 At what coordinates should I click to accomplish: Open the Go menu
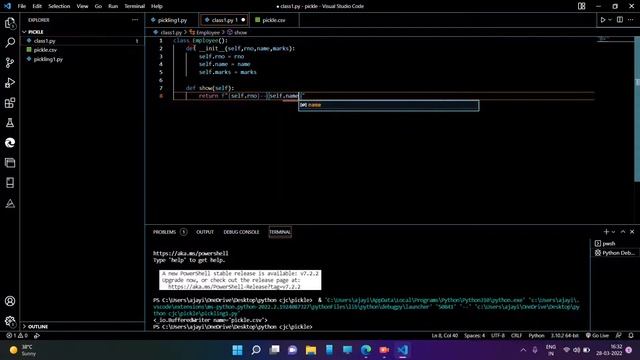click(x=98, y=6)
